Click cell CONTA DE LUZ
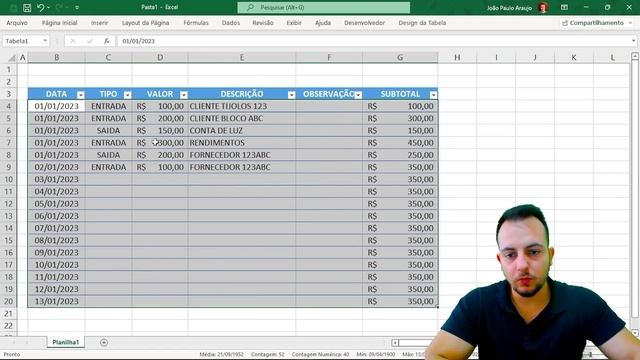The width and height of the screenshot is (640, 360). click(242, 131)
